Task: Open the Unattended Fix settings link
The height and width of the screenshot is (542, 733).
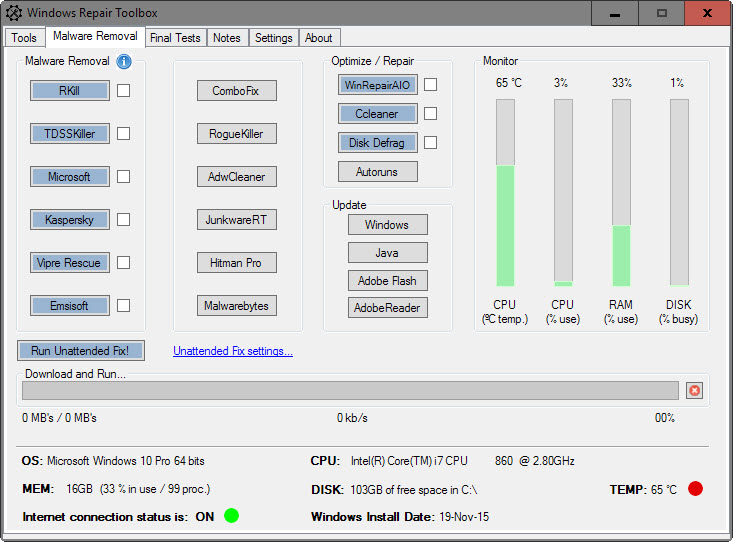Action: coord(233,351)
